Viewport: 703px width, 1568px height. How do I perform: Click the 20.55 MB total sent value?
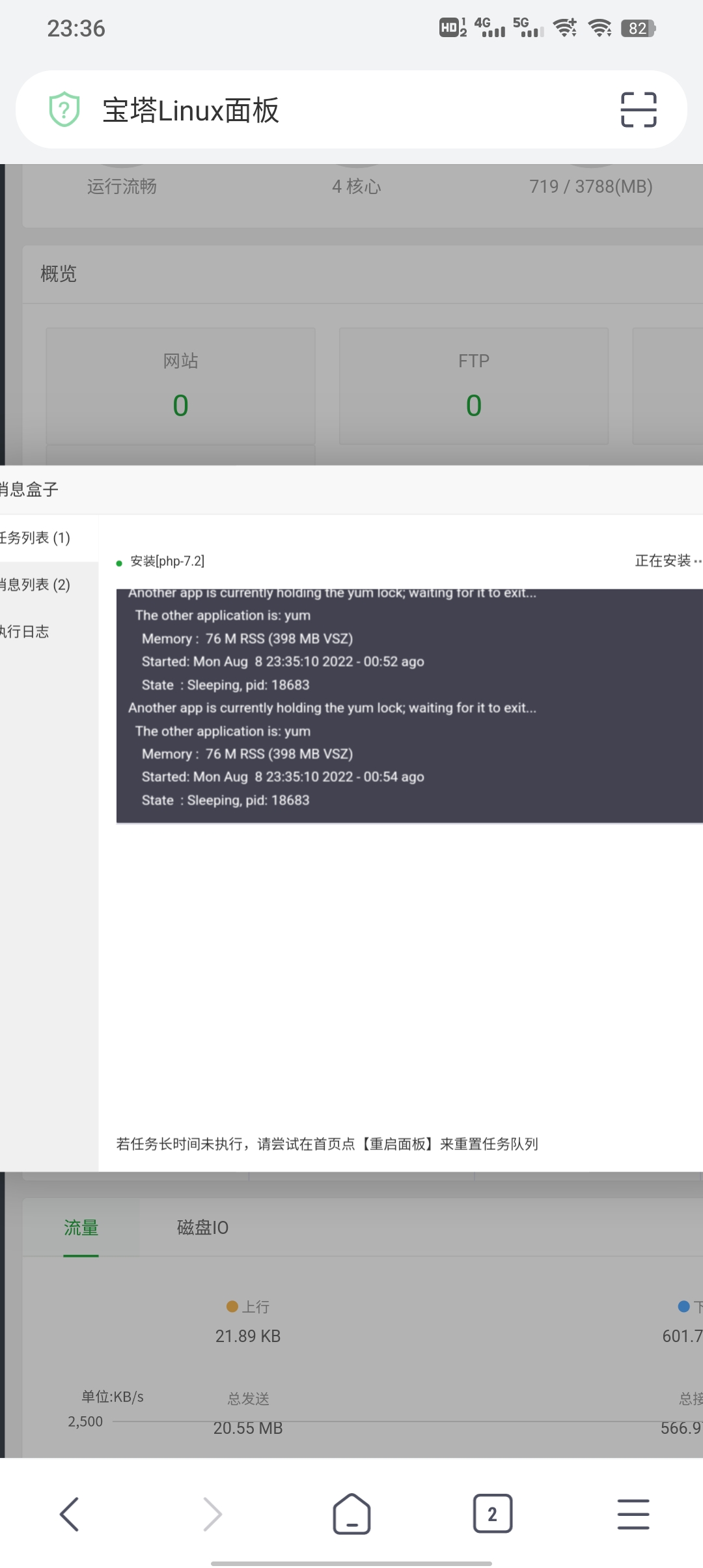248,1428
